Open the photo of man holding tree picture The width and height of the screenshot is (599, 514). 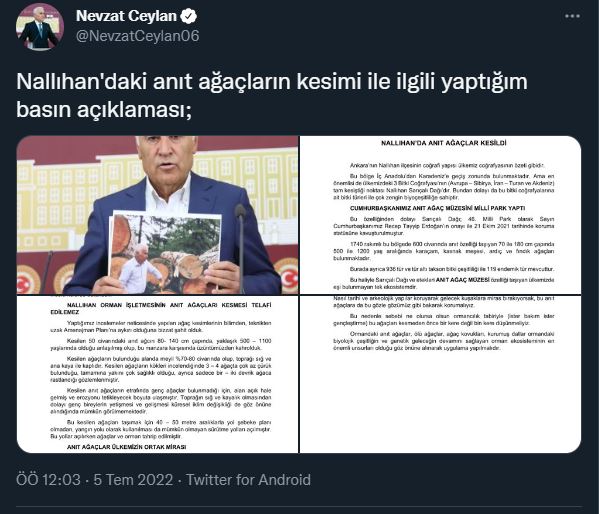click(x=157, y=215)
